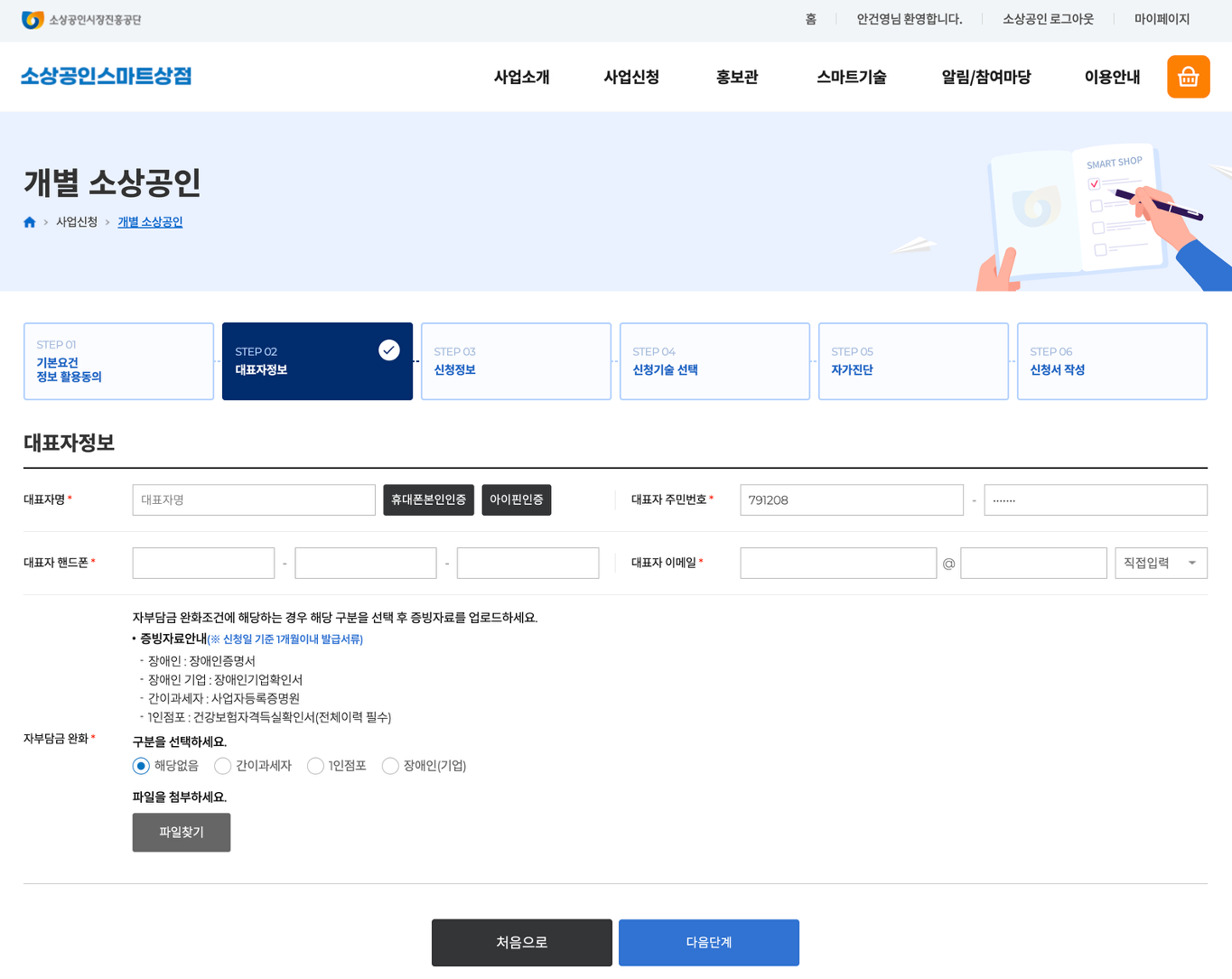This screenshot has width=1232, height=979.
Task: Open the 사업신청 menu
Action: [x=631, y=78]
